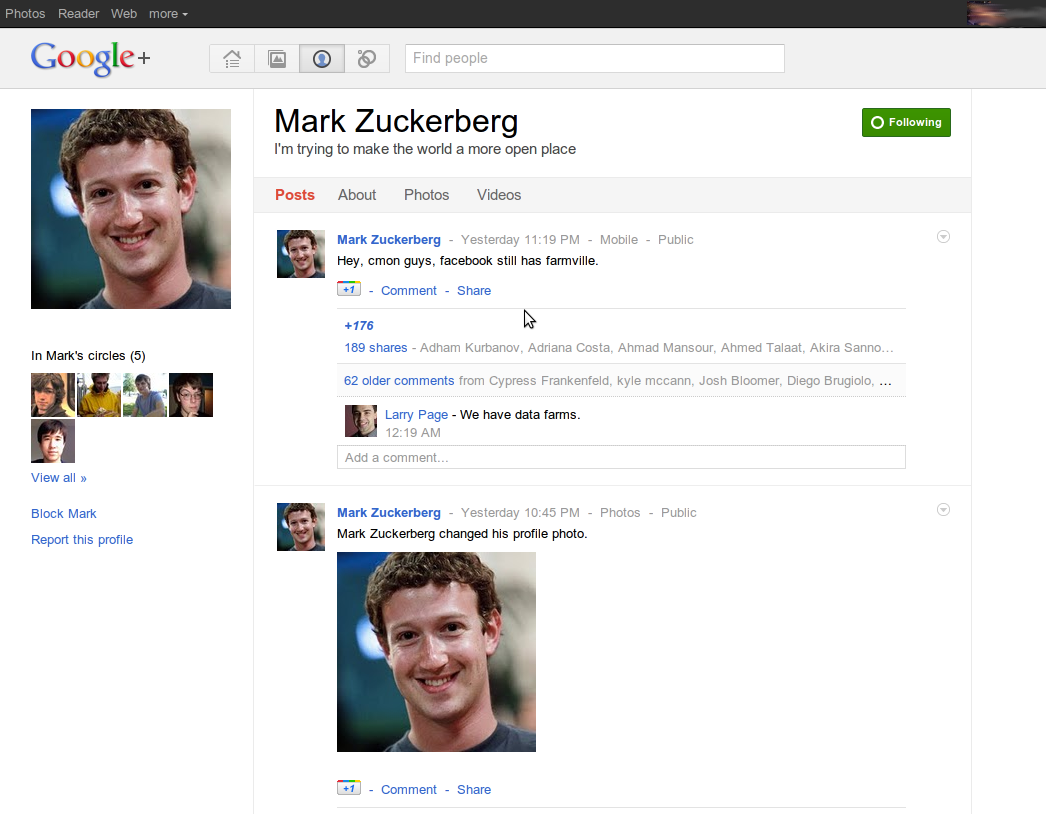Click circle member wearing glasses
The height and width of the screenshot is (814, 1046).
point(191,395)
